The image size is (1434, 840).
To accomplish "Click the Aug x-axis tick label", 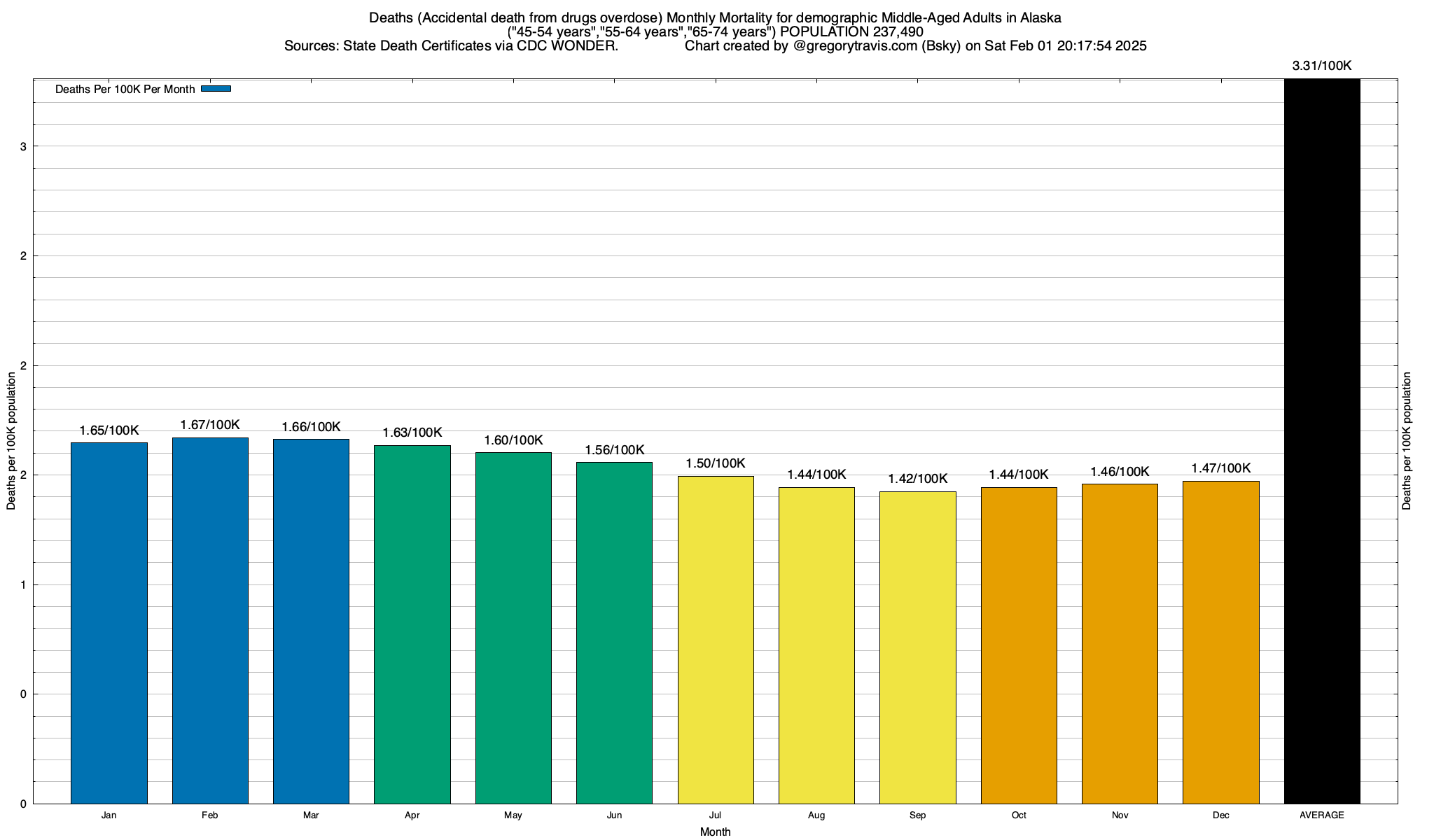I will [816, 815].
